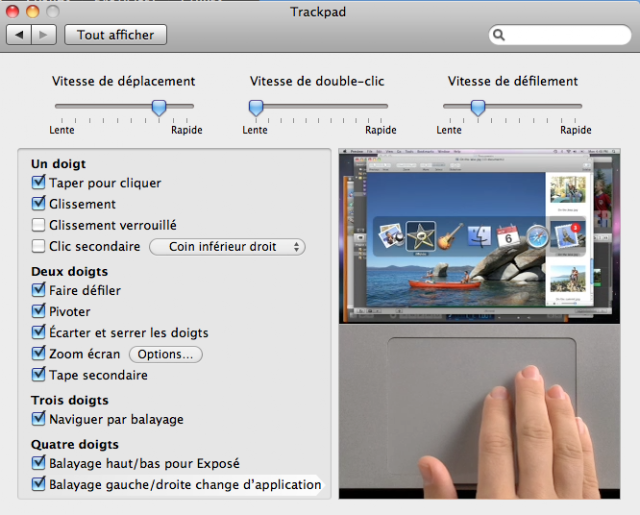Screen dimensions: 640x515
Task: Click the Quatre doigts section heading
Action: pyautogui.click(x=75, y=444)
